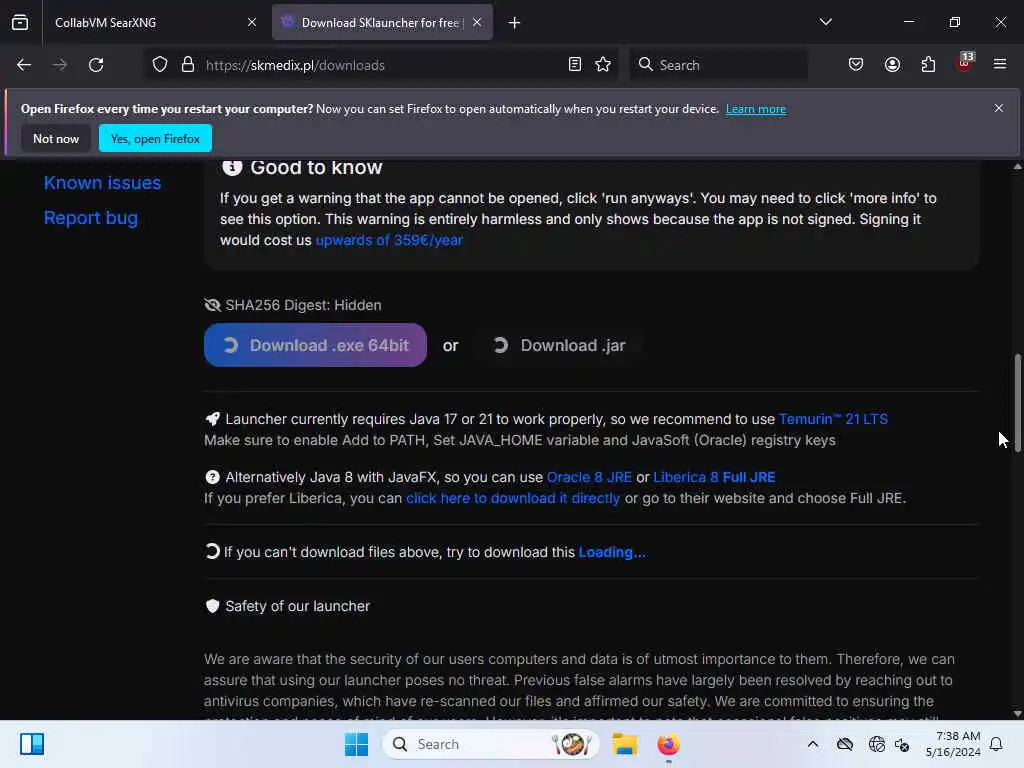Open the OneDrive cloud tray icon
1024x768 pixels.
844,744
